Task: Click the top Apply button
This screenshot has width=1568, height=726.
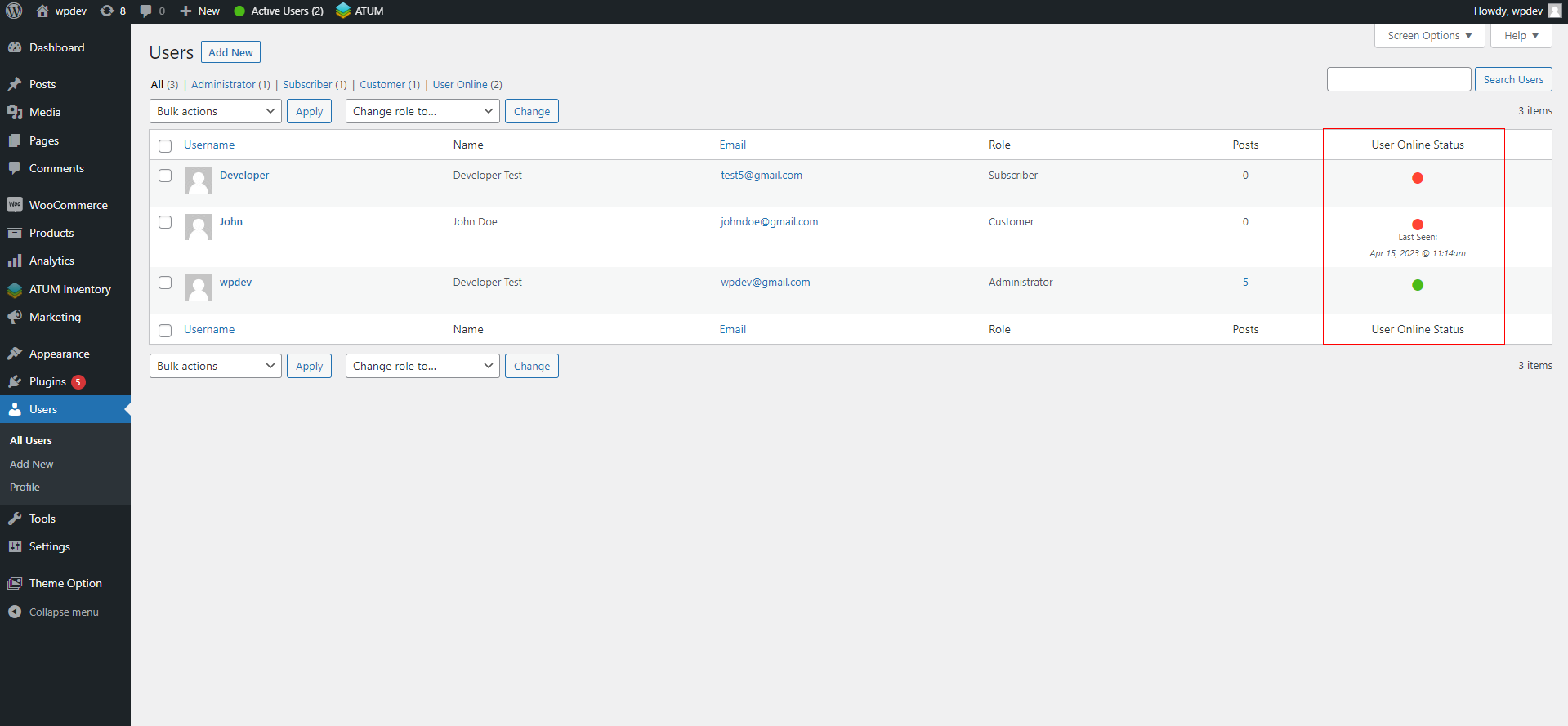Action: coord(309,111)
